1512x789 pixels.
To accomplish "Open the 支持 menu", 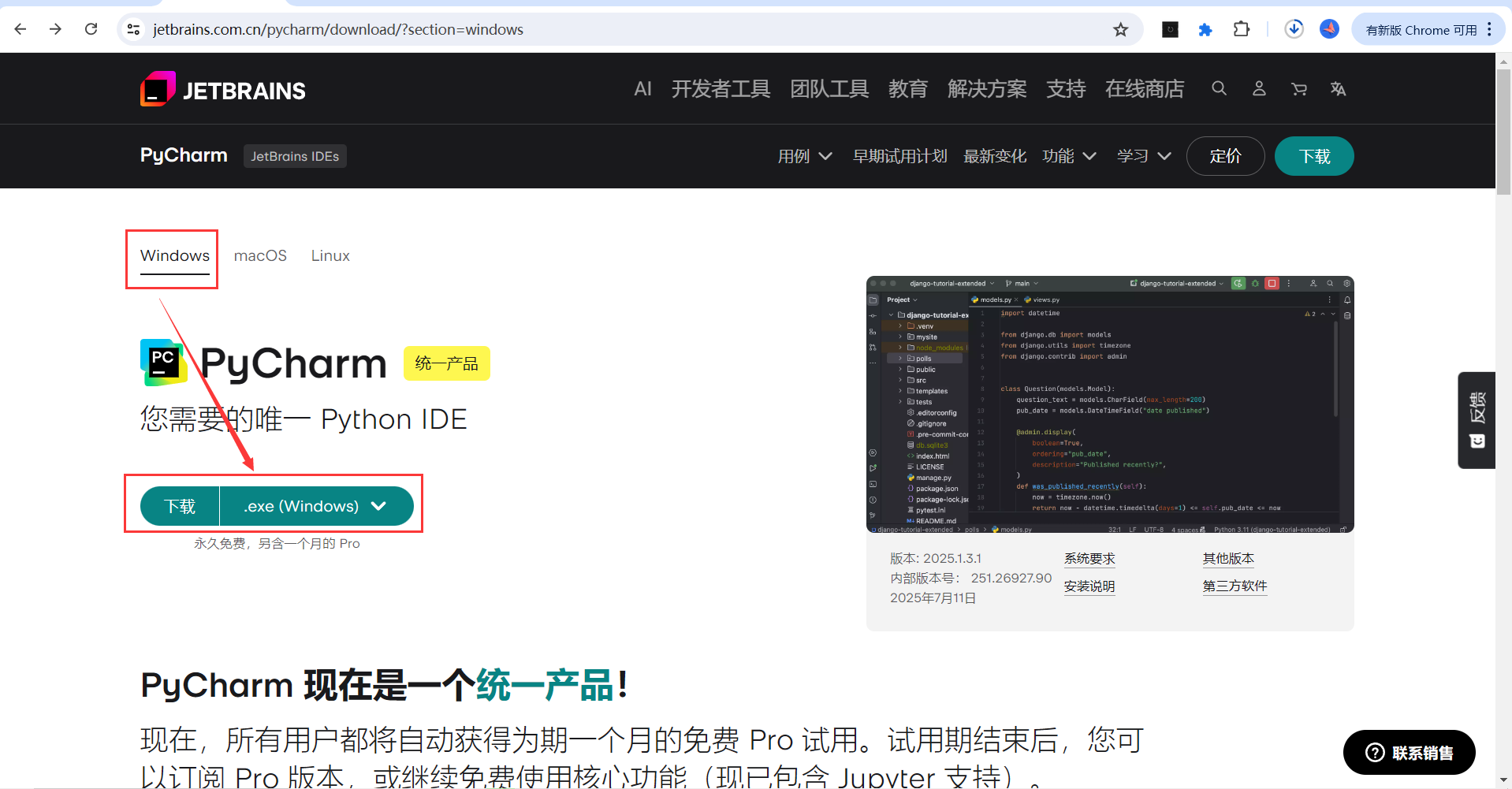I will click(1066, 89).
